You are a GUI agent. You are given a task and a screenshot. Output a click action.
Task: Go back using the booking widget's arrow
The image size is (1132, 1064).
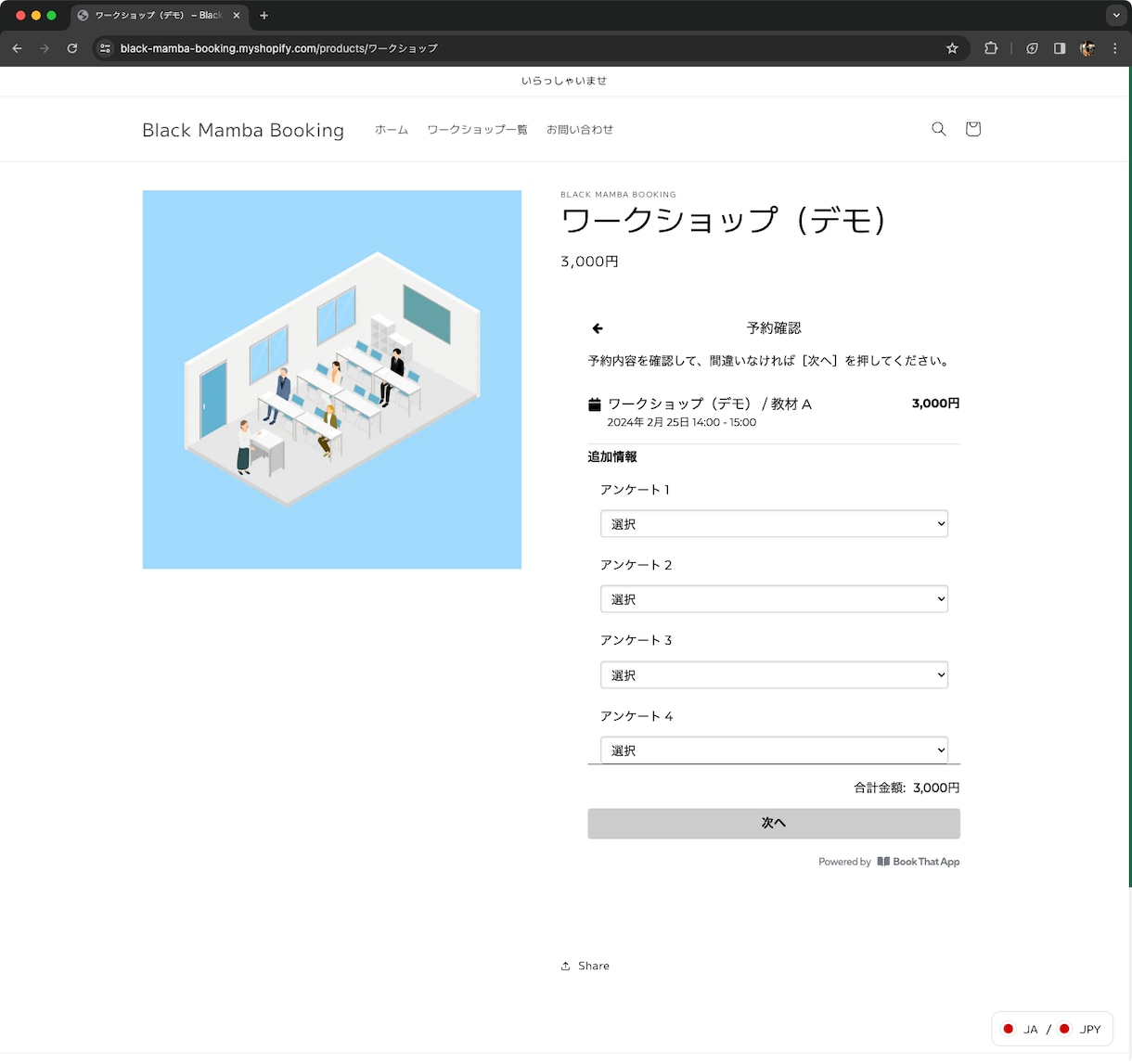(598, 328)
